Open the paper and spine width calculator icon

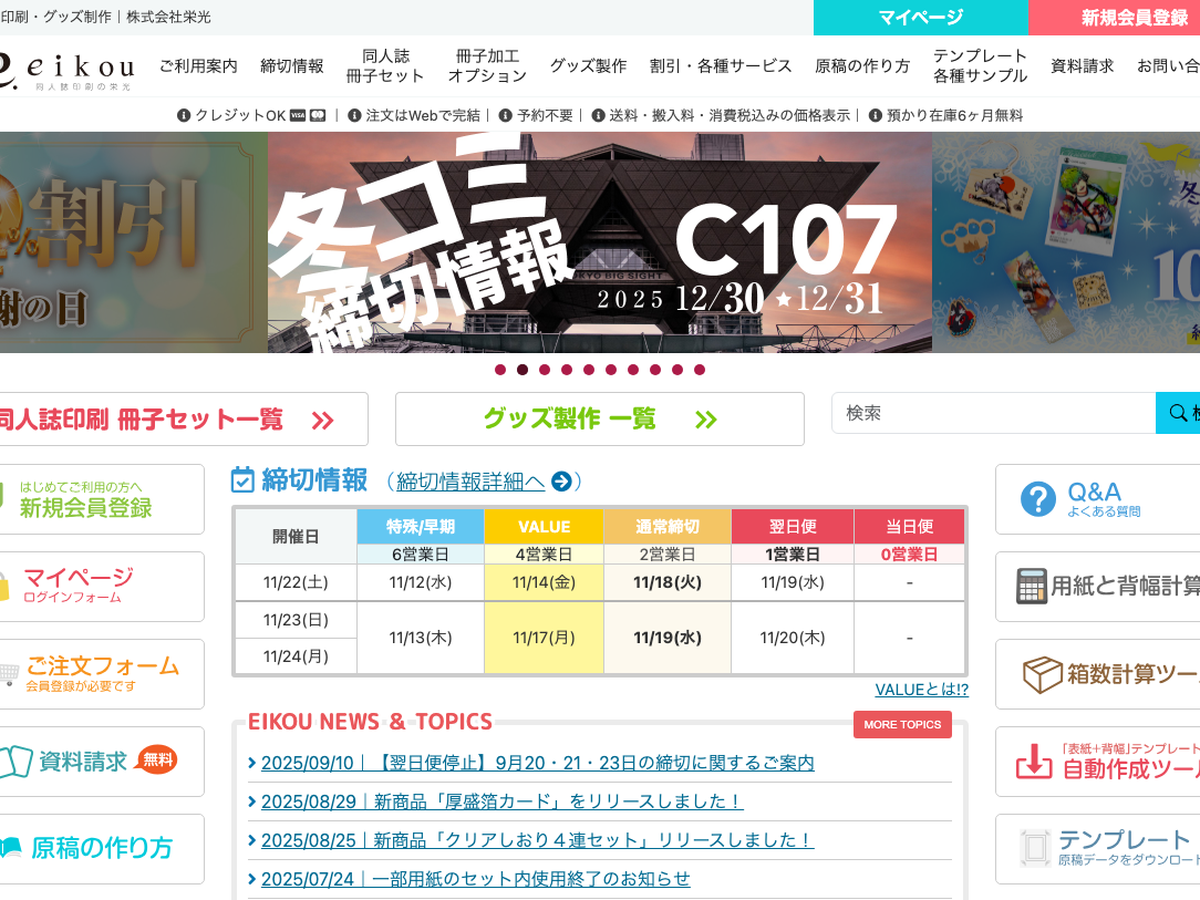(1031, 586)
